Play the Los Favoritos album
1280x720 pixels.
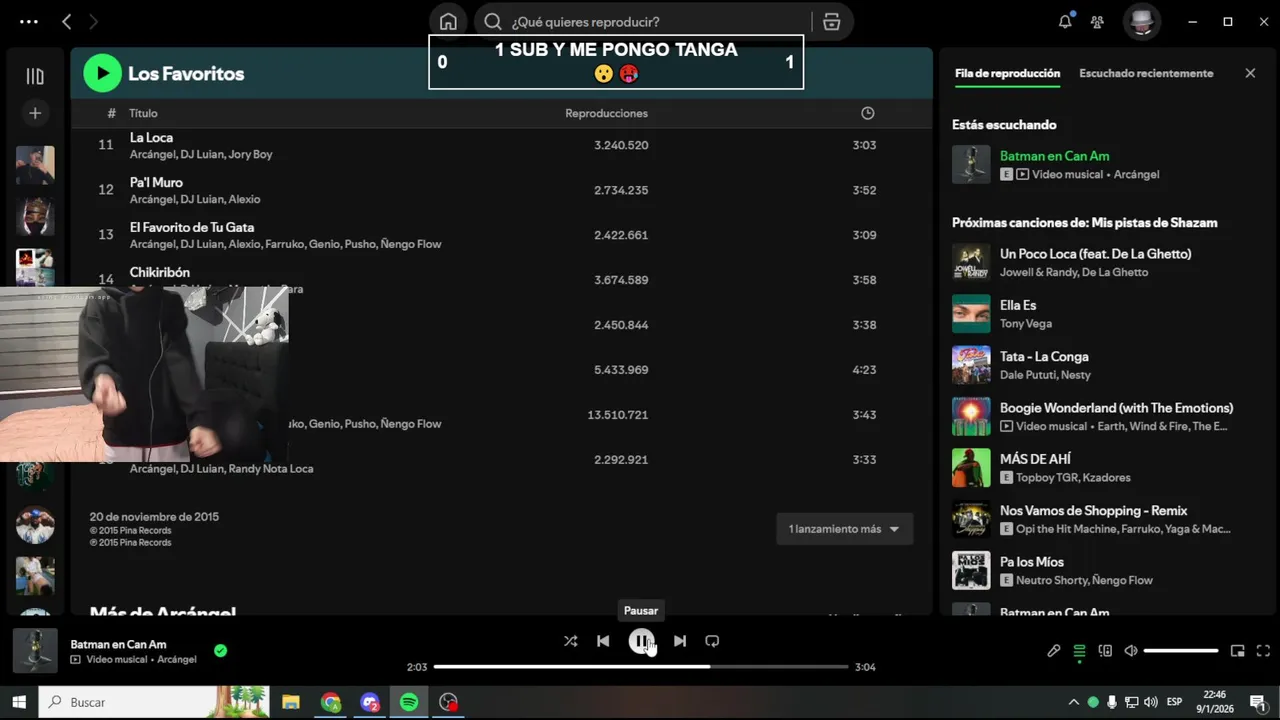[x=102, y=73]
